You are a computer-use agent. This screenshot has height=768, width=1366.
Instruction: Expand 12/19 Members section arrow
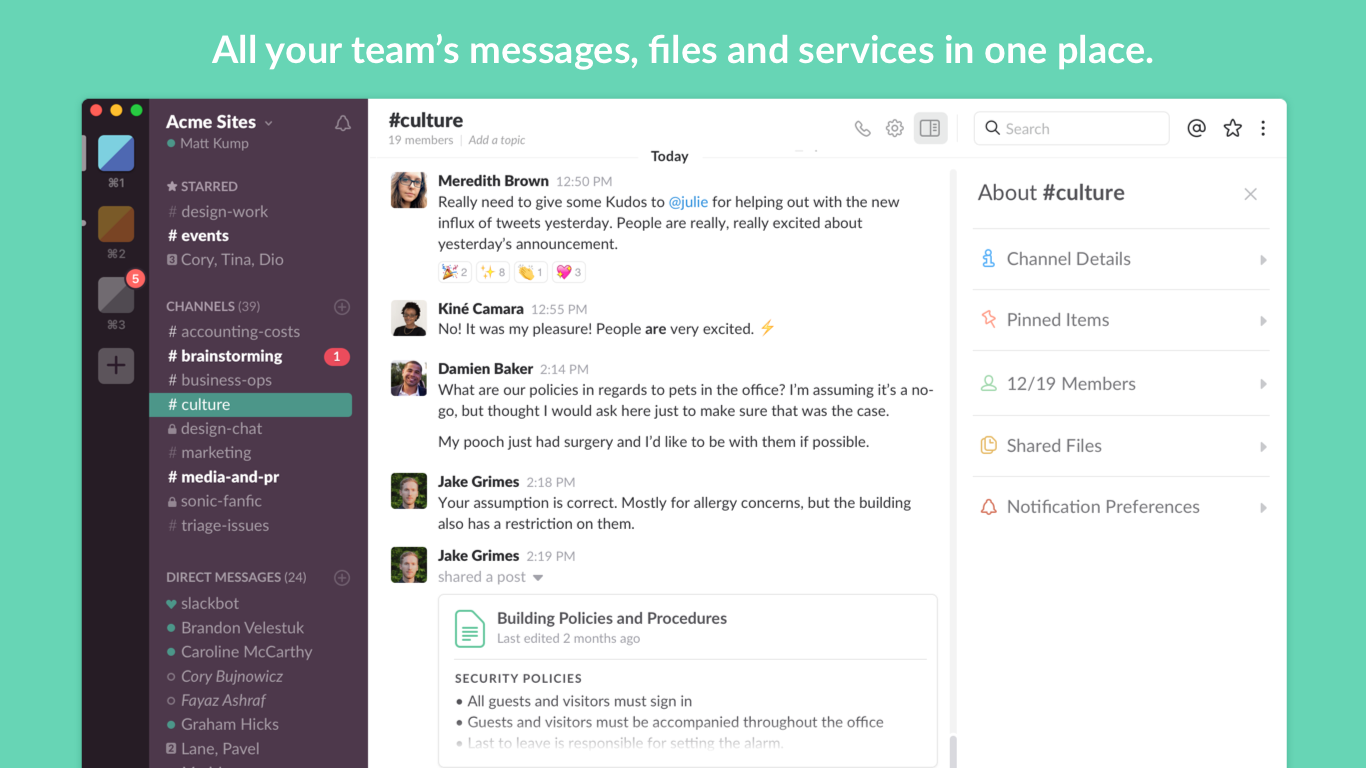(1263, 384)
